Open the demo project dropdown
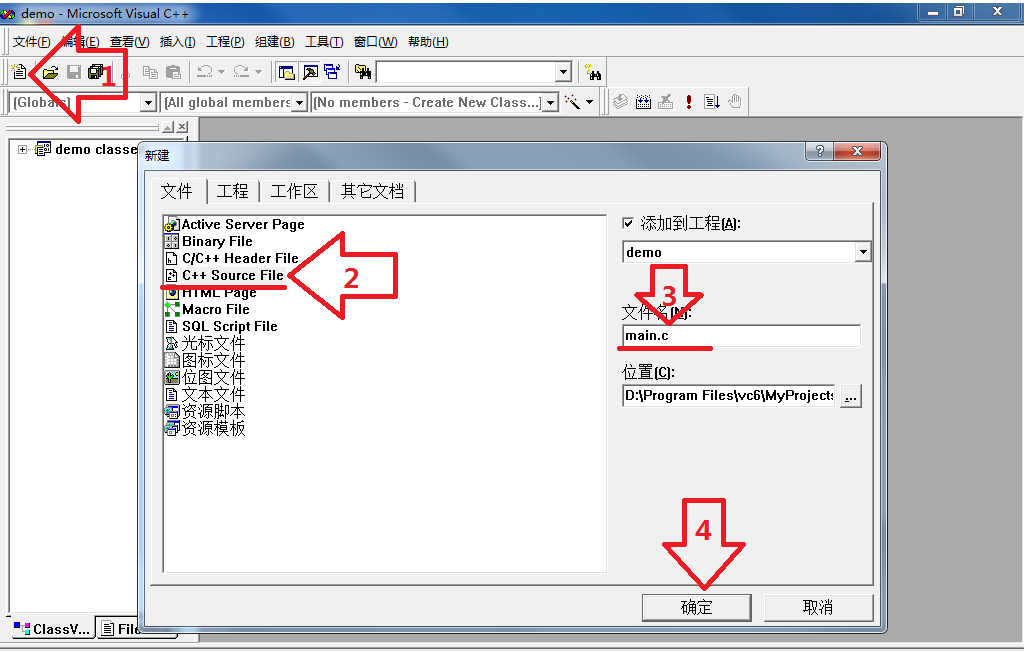The width and height of the screenshot is (1024, 652). 862,253
